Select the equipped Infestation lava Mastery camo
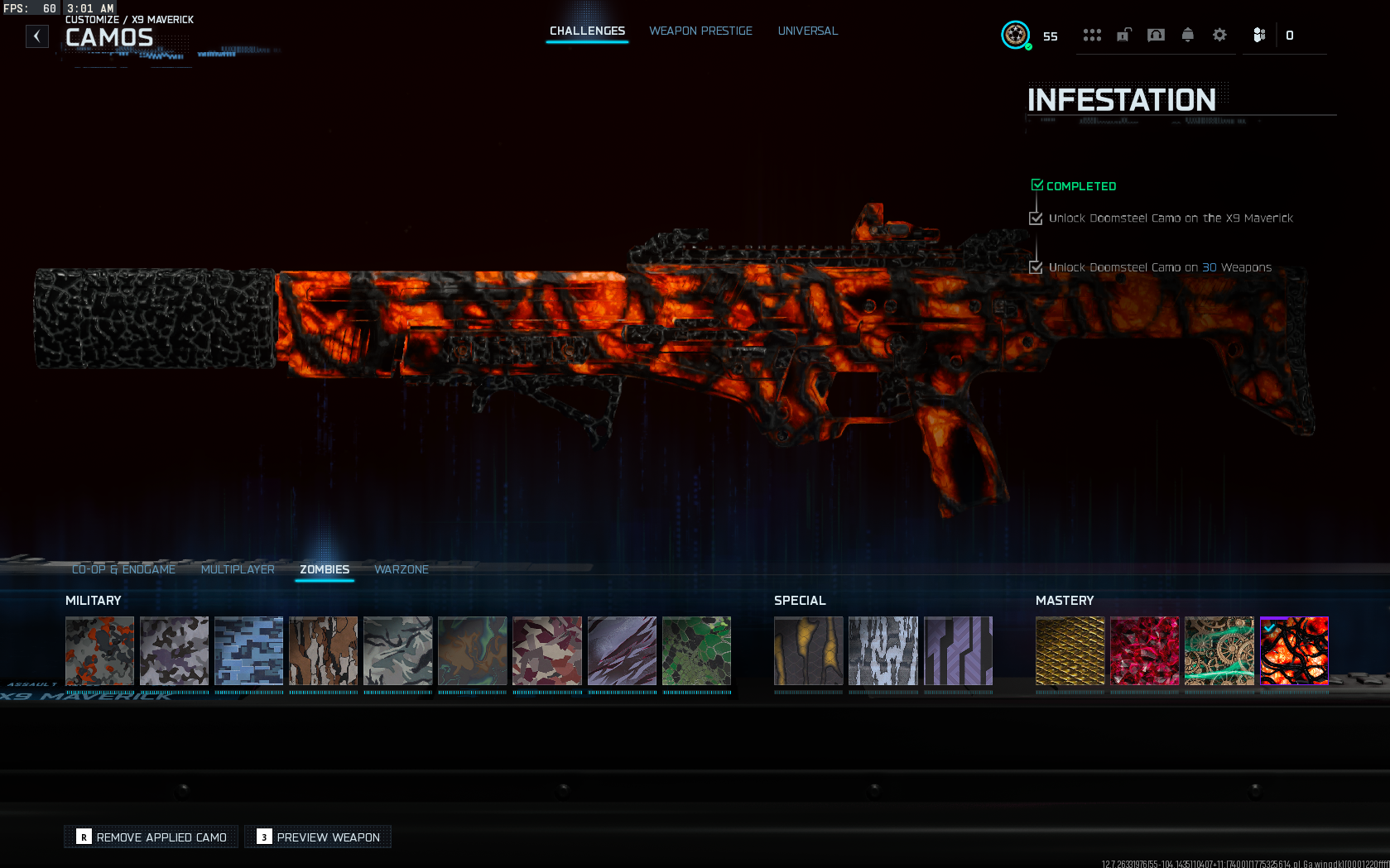 click(1294, 650)
